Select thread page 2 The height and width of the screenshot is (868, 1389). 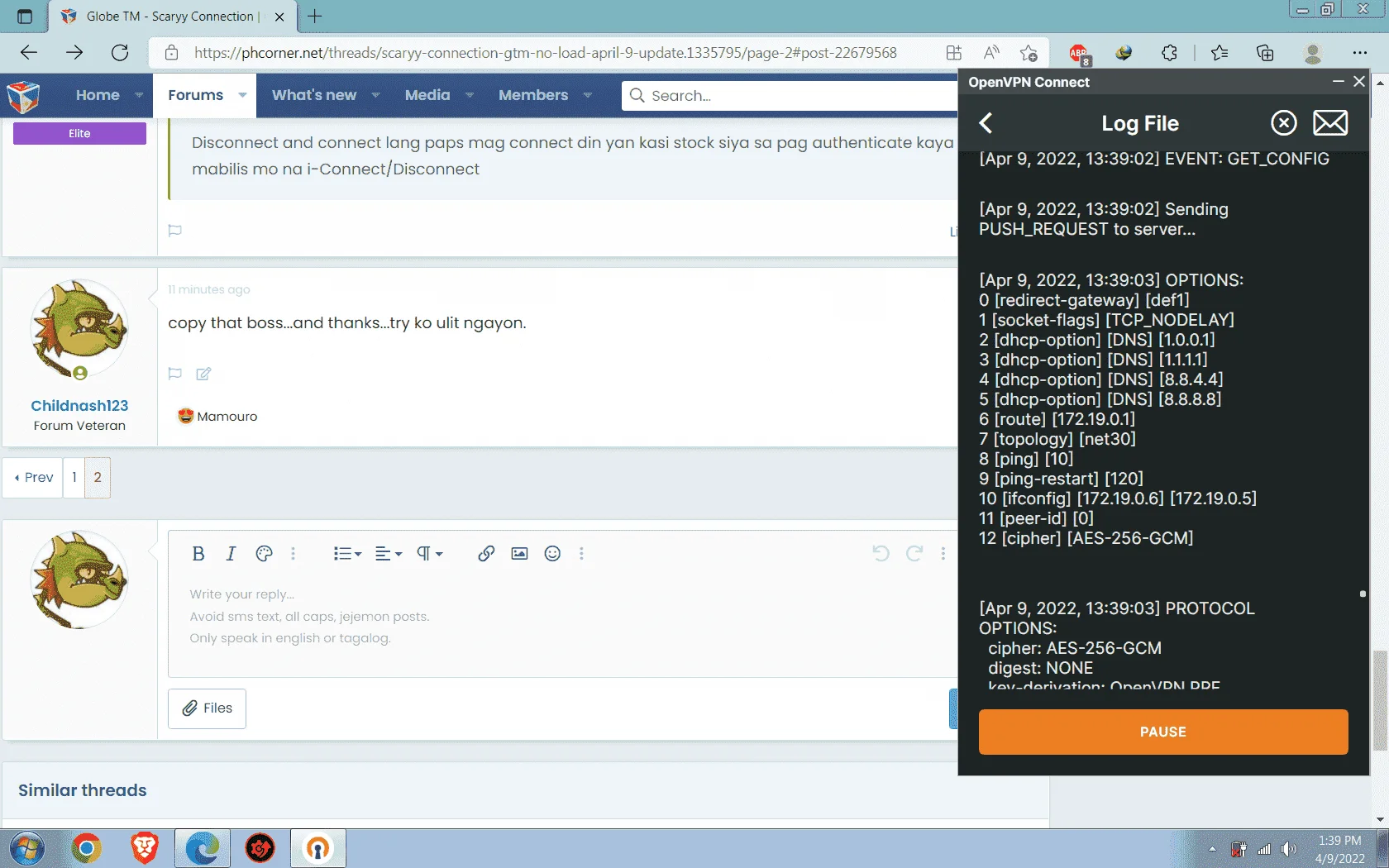coord(98,477)
